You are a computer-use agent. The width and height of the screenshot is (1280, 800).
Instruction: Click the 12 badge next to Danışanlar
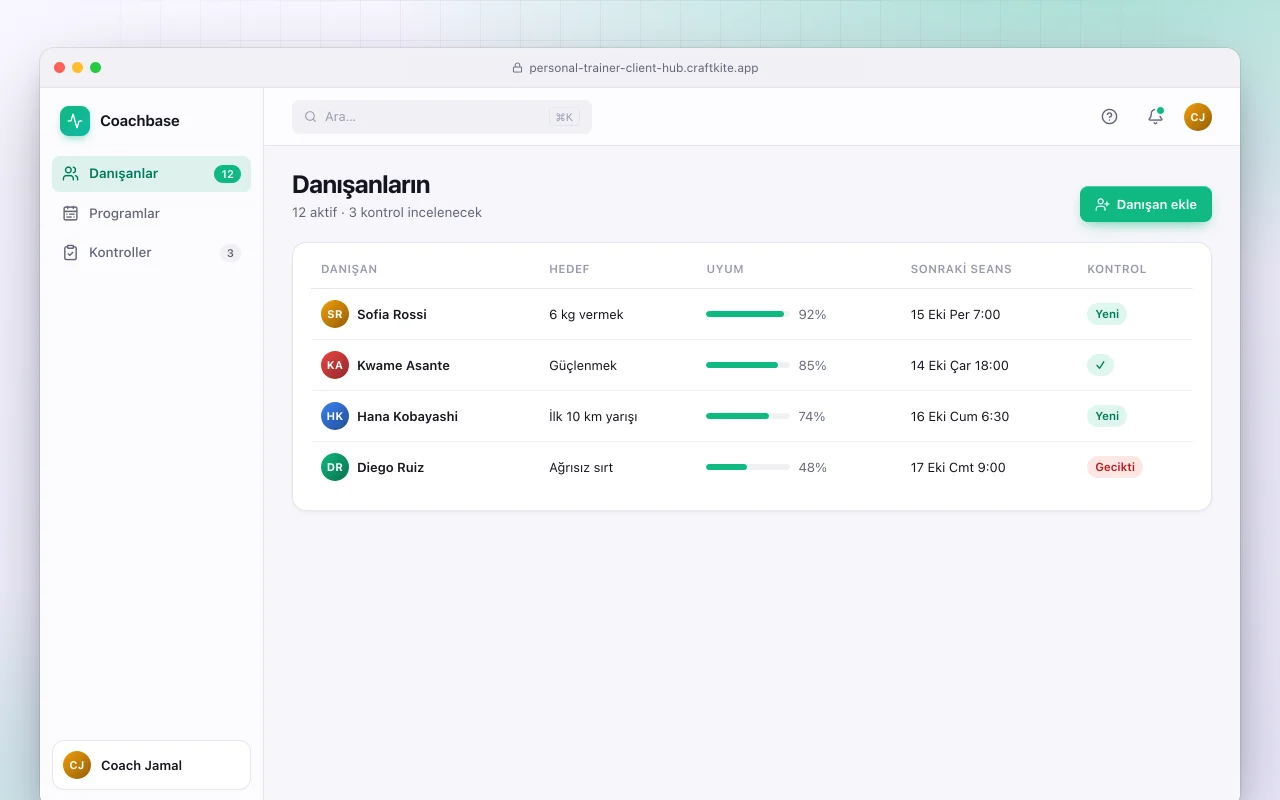tap(227, 174)
